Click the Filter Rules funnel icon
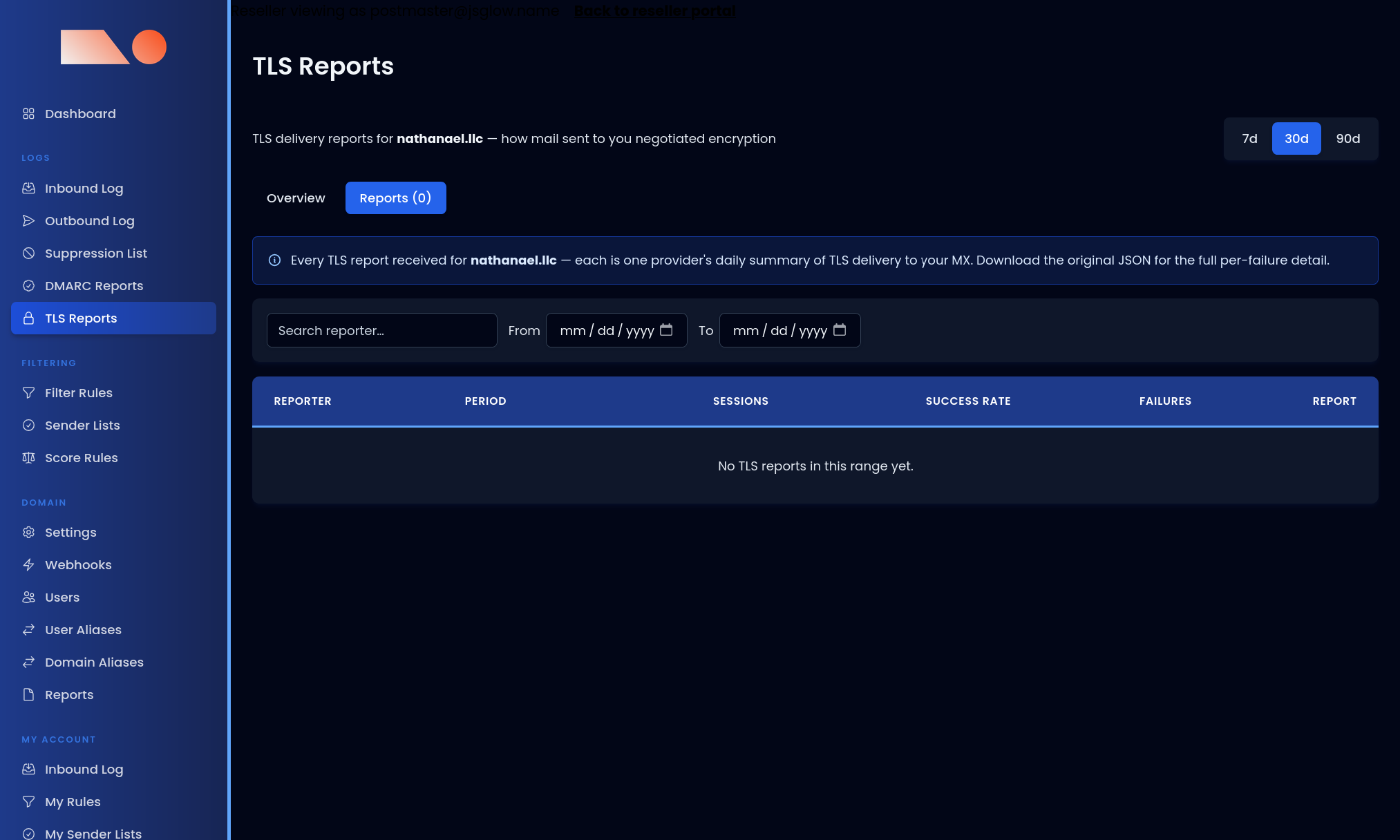Image resolution: width=1400 pixels, height=840 pixels. click(28, 392)
